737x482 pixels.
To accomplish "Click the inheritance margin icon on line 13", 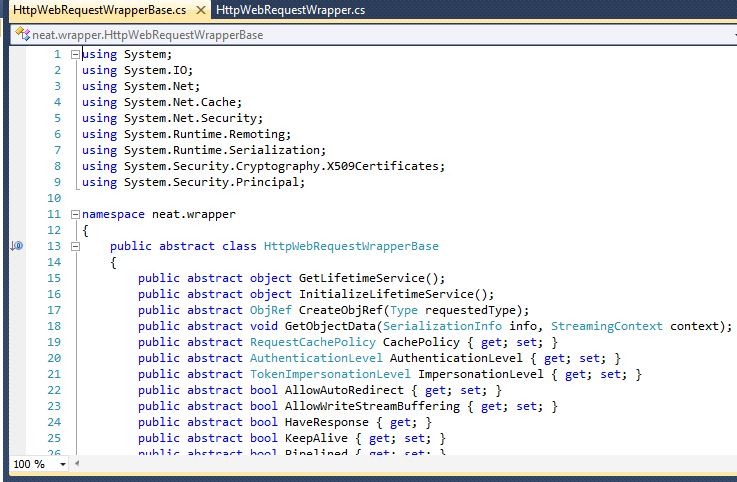I will pyautogui.click(x=16, y=246).
